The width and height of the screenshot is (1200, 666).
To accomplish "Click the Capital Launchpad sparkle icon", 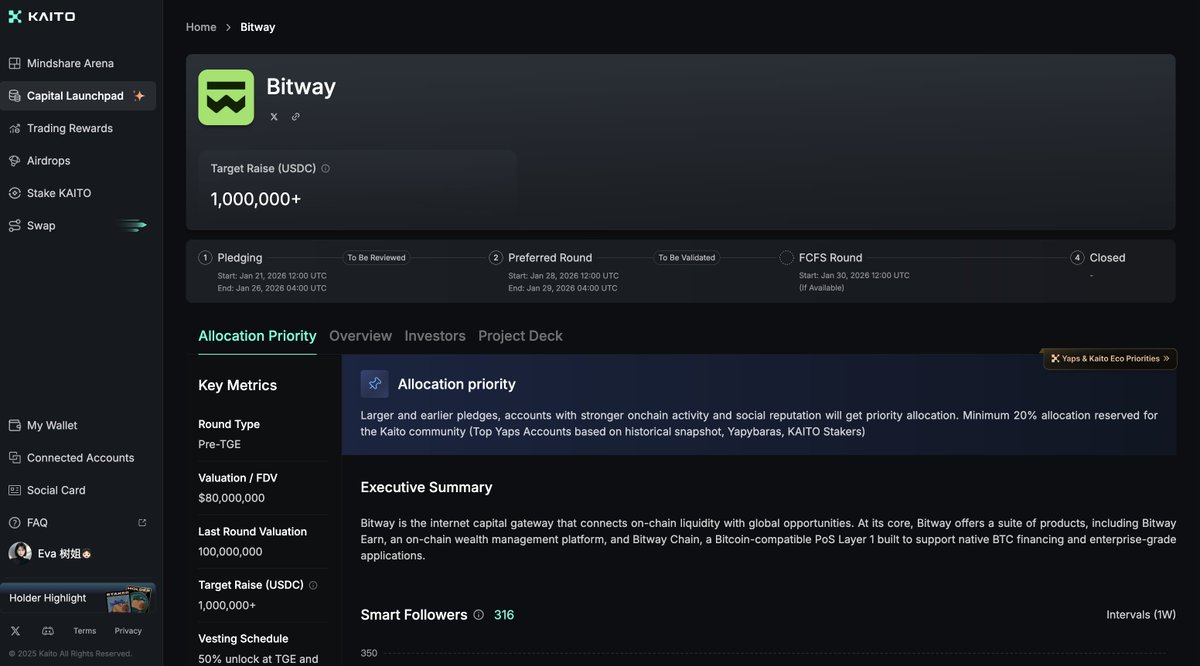I will click(x=139, y=96).
